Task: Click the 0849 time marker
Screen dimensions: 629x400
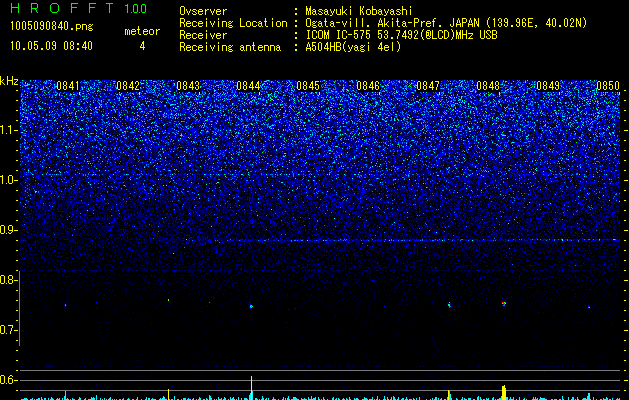Action: coord(548,86)
